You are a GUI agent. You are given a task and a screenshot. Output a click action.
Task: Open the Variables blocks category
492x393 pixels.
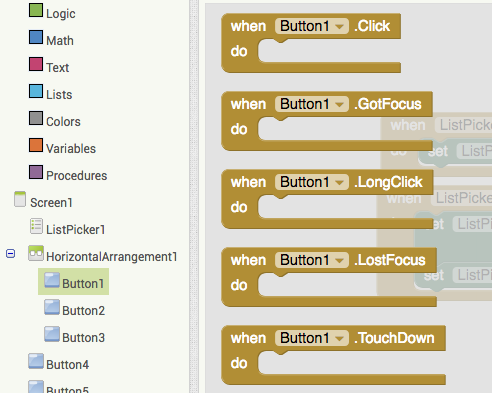click(x=71, y=149)
